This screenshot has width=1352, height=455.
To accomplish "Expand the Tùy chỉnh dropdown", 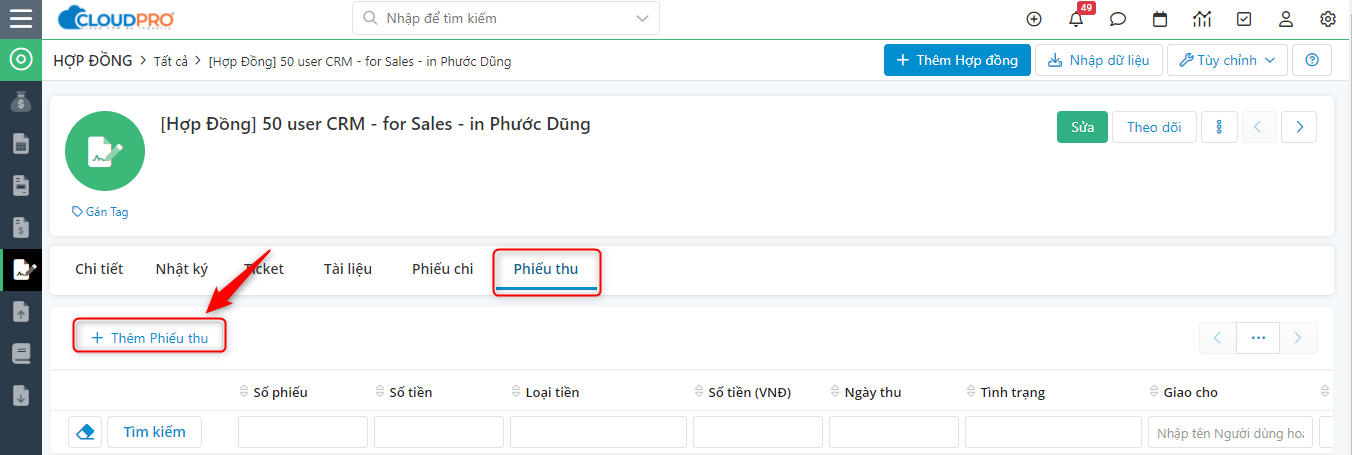I will tap(1227, 60).
